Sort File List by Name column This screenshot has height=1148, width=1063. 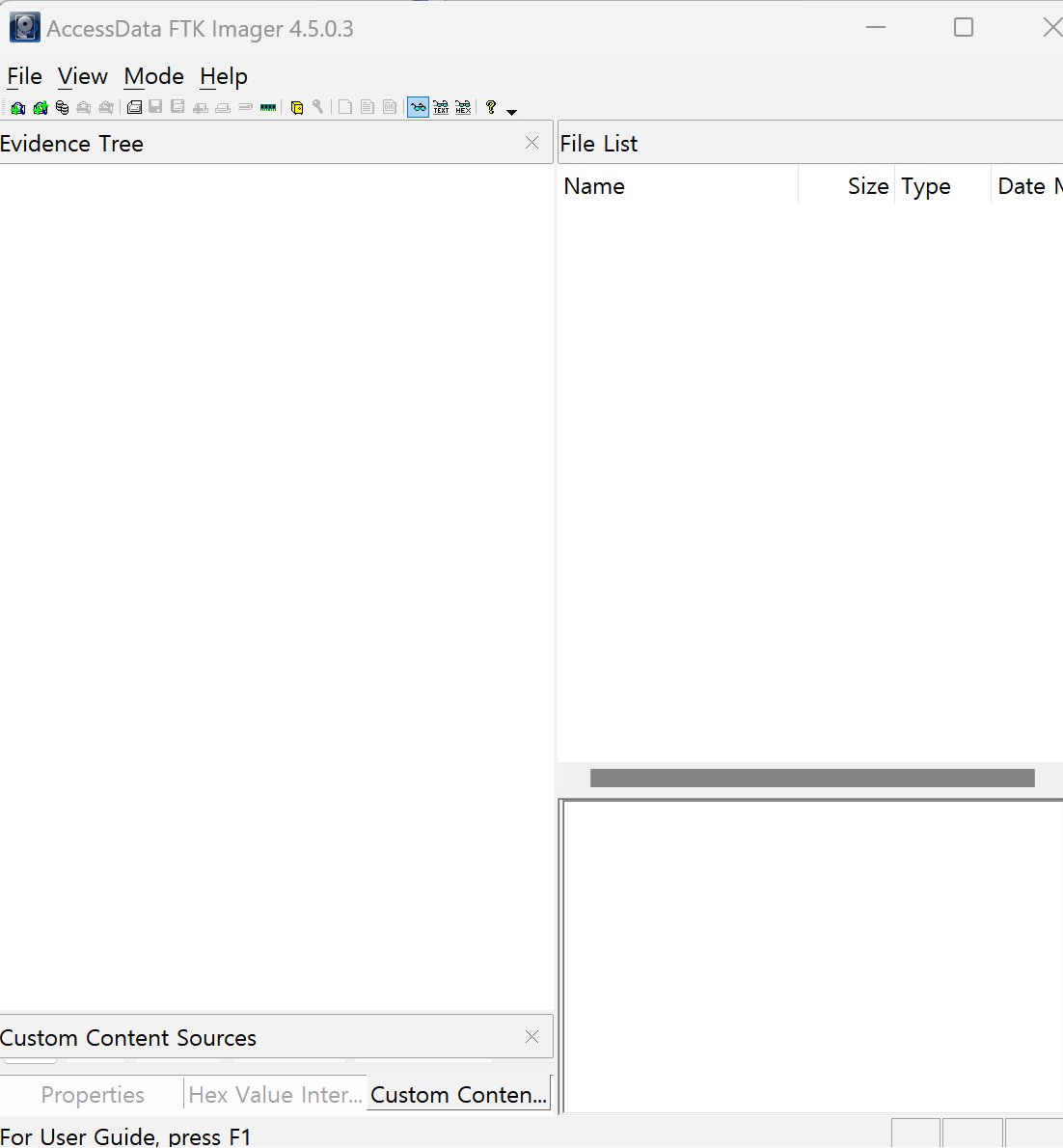678,186
